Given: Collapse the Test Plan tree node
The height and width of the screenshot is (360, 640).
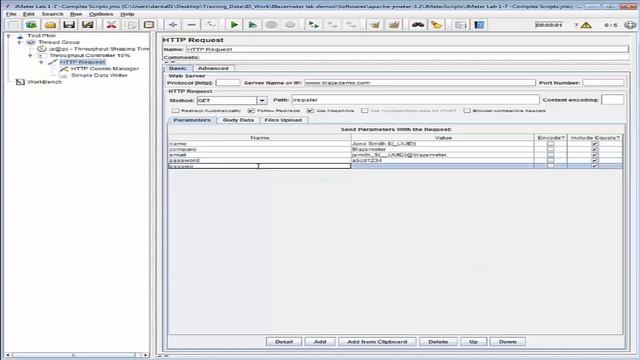Looking at the screenshot, I should tap(8, 36).
